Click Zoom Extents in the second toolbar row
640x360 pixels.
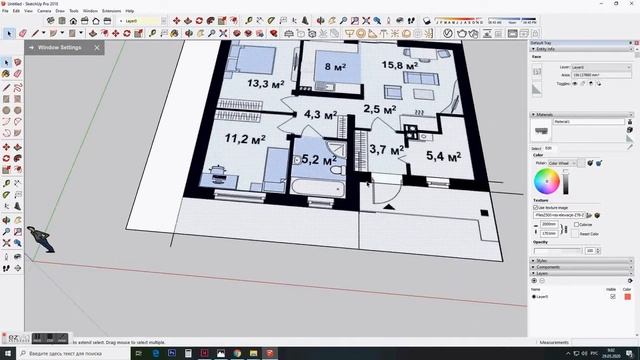coord(223,33)
